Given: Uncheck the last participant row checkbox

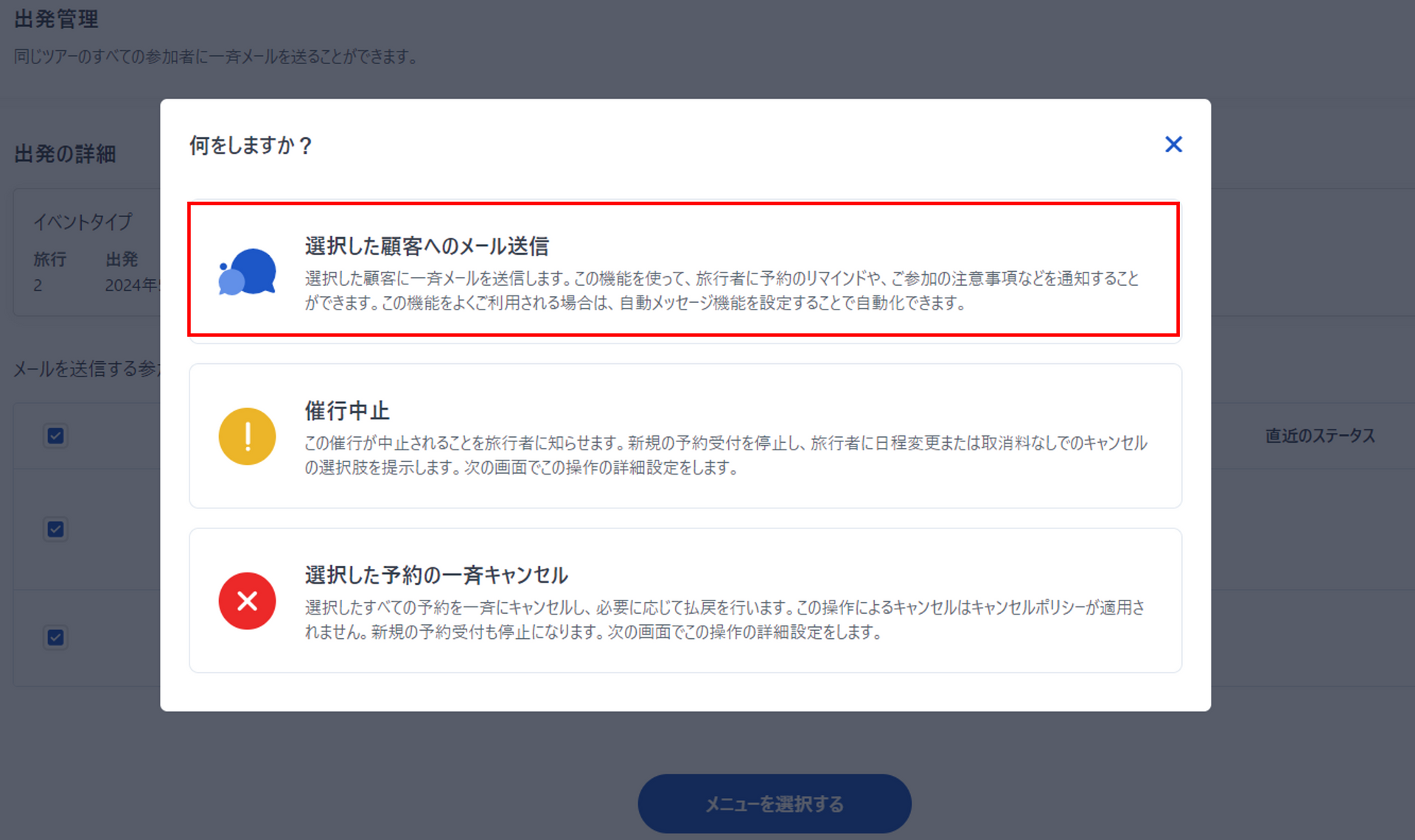Looking at the screenshot, I should [56, 637].
